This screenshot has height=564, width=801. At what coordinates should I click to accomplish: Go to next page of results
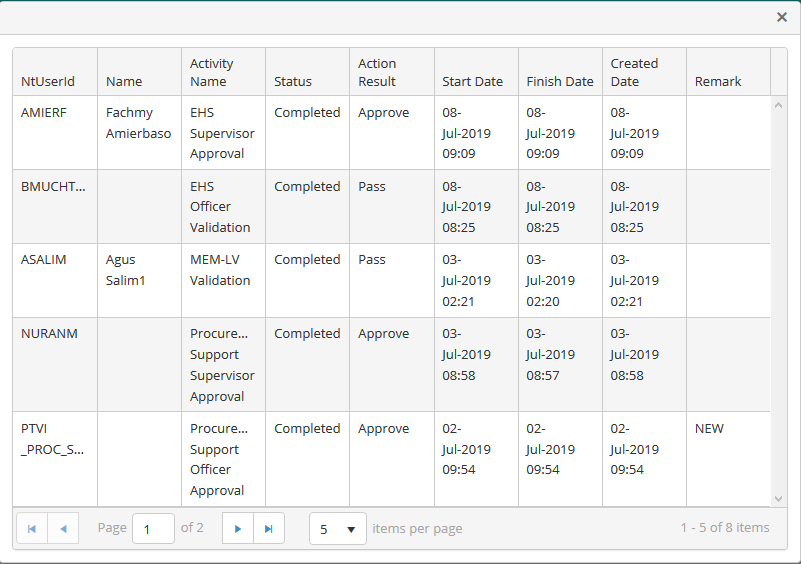(237, 528)
